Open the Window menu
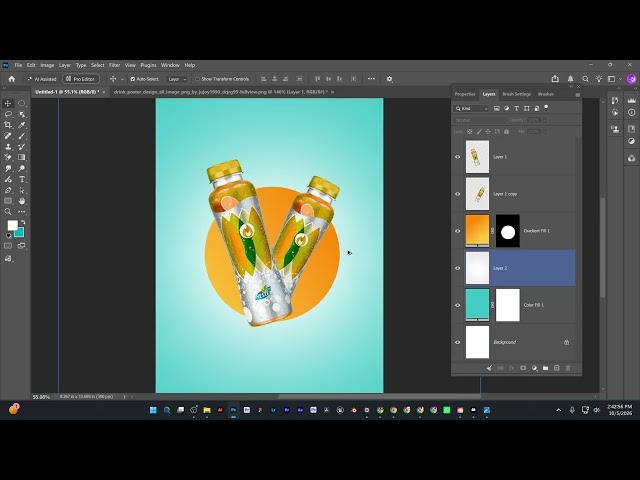This screenshot has height=480, width=640. point(170,65)
